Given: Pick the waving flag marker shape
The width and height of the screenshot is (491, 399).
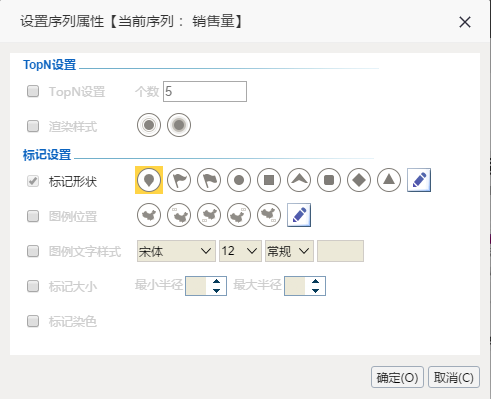Looking at the screenshot, I should (209, 180).
